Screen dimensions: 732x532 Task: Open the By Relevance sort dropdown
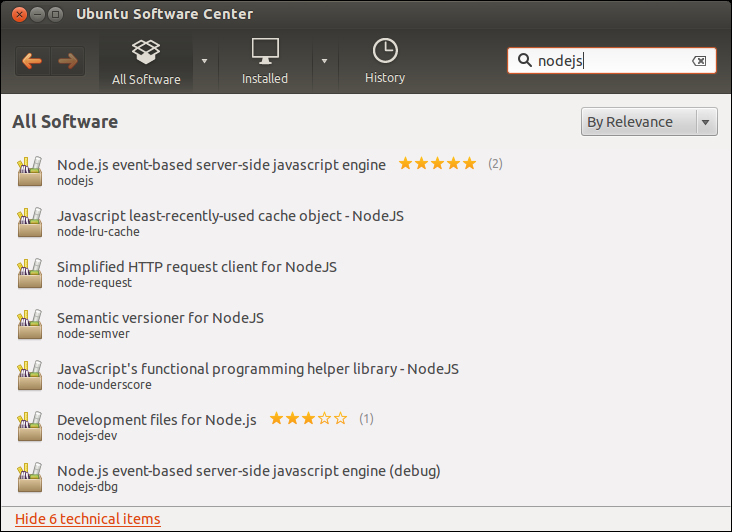click(649, 122)
